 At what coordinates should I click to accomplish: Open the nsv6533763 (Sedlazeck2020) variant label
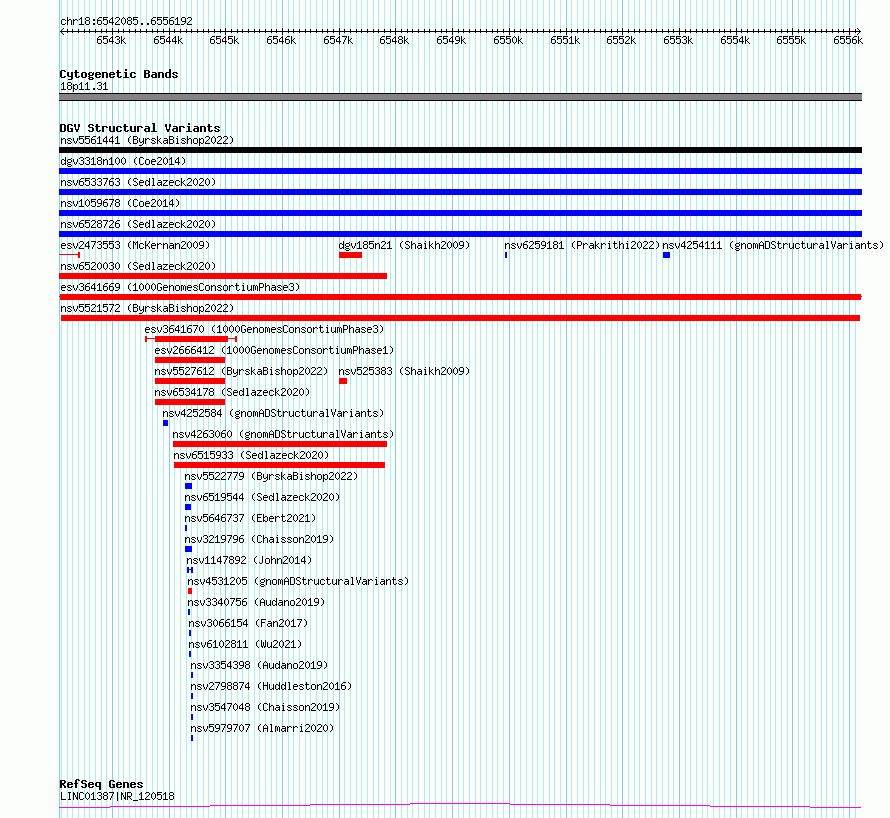click(x=138, y=182)
